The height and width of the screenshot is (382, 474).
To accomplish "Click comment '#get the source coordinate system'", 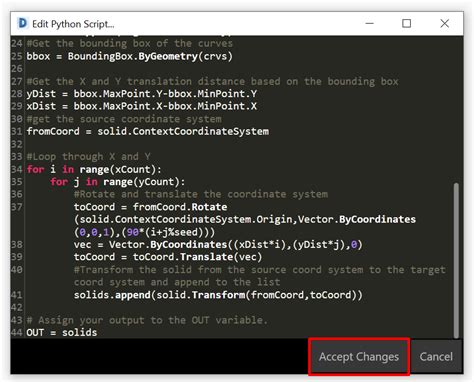I will 124,119.
